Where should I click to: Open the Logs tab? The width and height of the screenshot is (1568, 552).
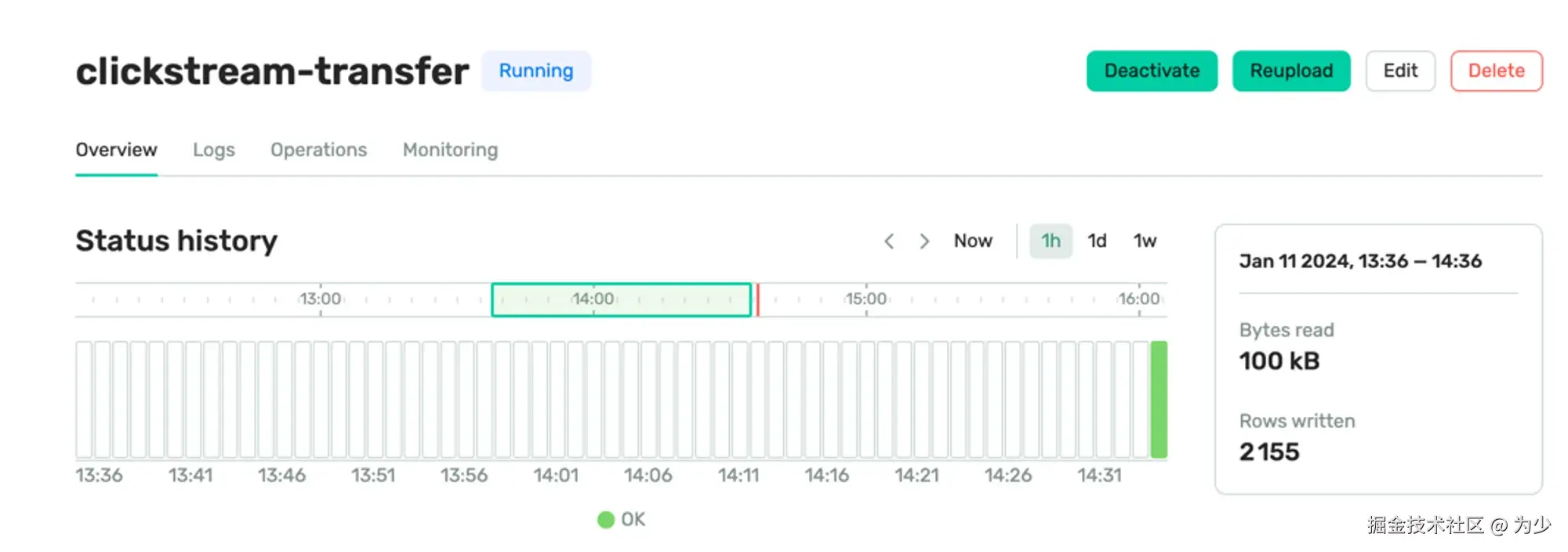click(213, 150)
